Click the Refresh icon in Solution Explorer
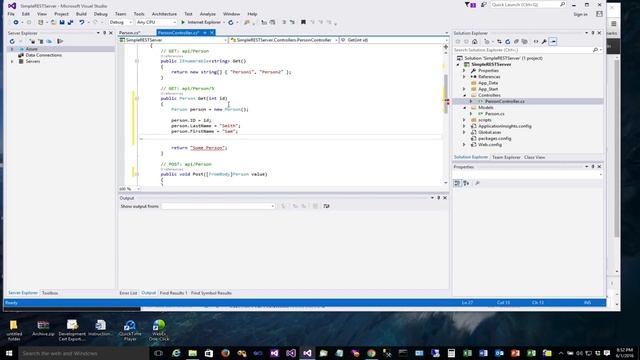Screen dimensions: 640x360 coord(508,42)
